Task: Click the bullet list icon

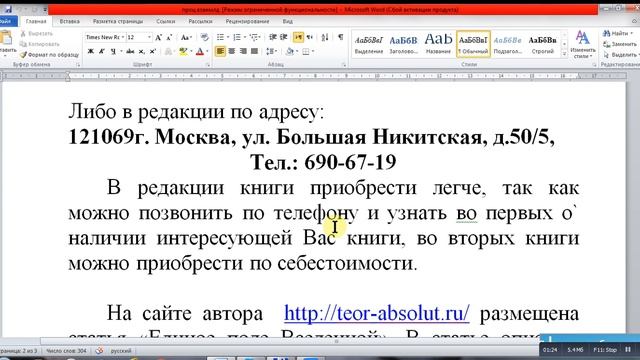Action: tap(220, 38)
